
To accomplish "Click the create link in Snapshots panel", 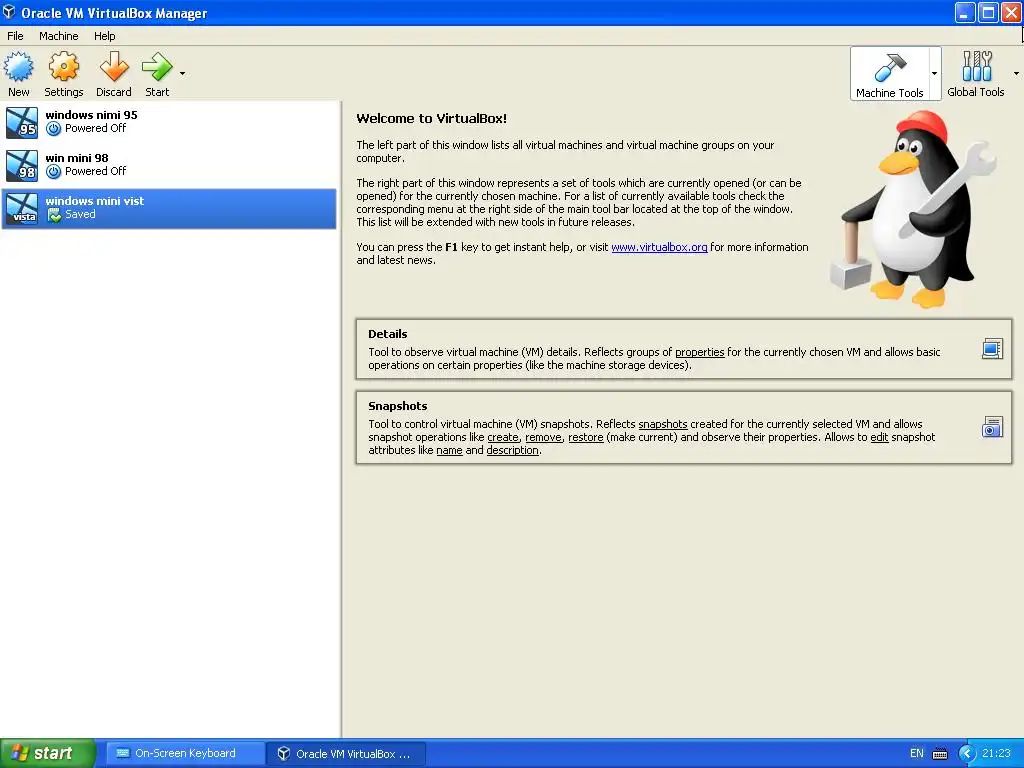I will [x=503, y=437].
